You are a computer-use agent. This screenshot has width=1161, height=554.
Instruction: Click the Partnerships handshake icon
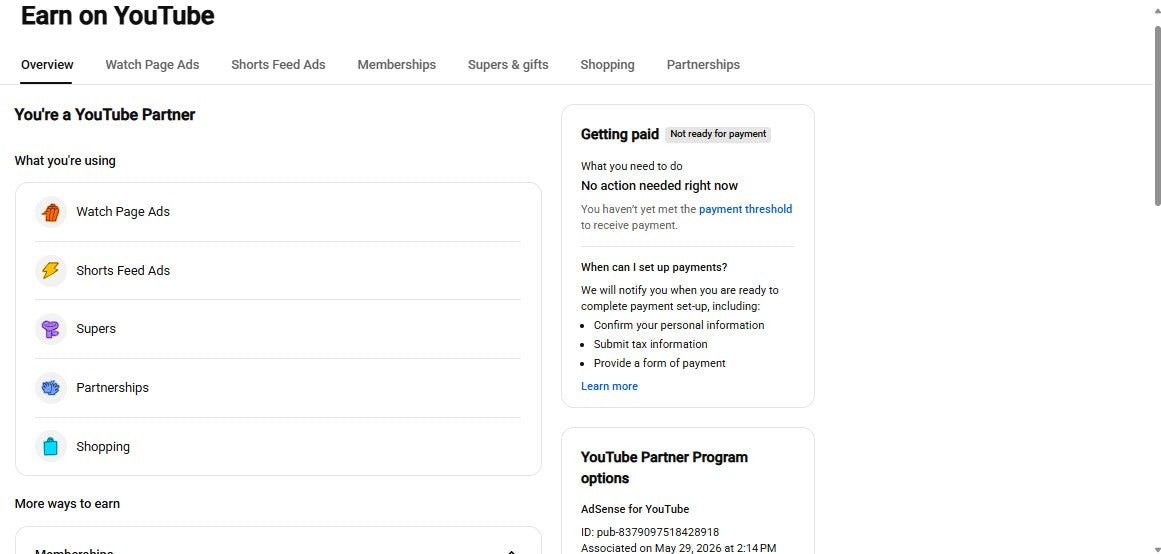coord(50,387)
